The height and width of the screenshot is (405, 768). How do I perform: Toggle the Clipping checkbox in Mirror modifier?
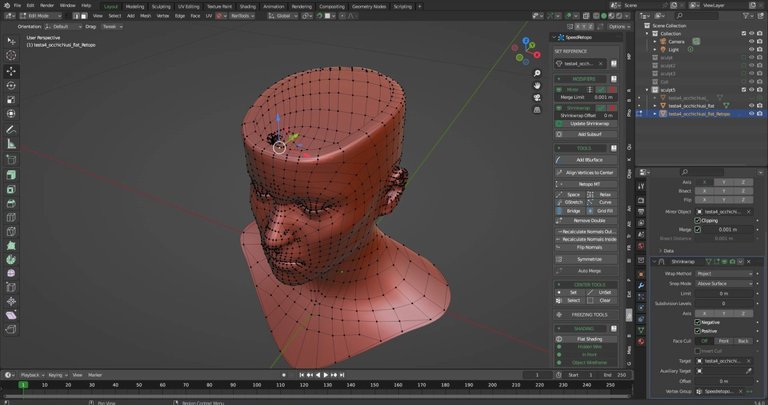click(x=698, y=220)
